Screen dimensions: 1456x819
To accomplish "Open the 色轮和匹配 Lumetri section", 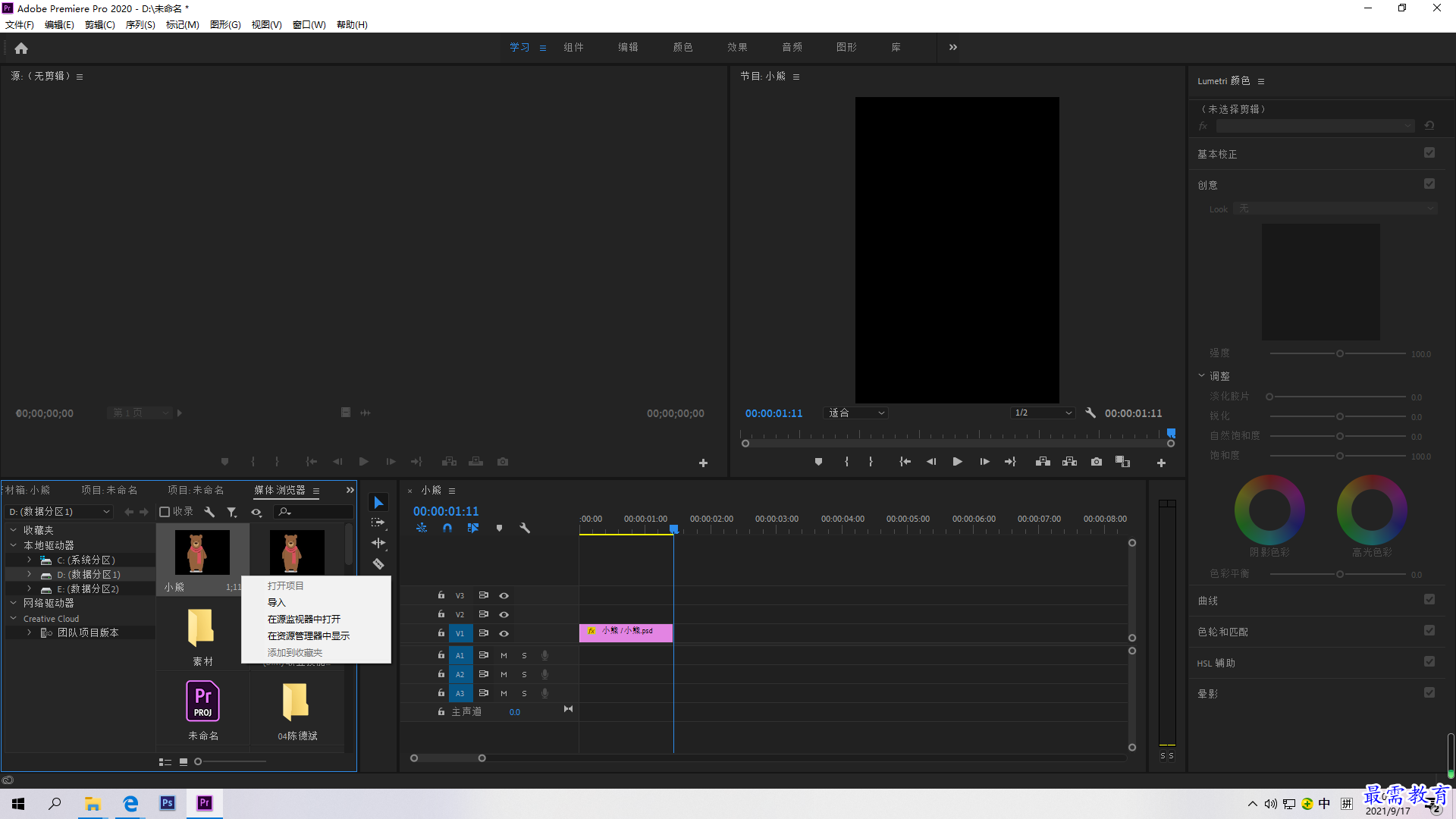I will pos(1222,632).
